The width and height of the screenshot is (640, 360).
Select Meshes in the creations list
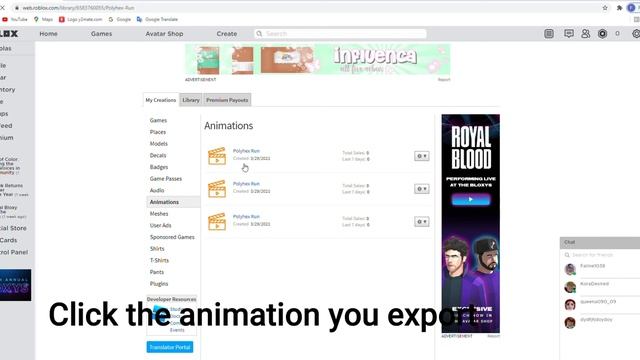click(x=159, y=214)
